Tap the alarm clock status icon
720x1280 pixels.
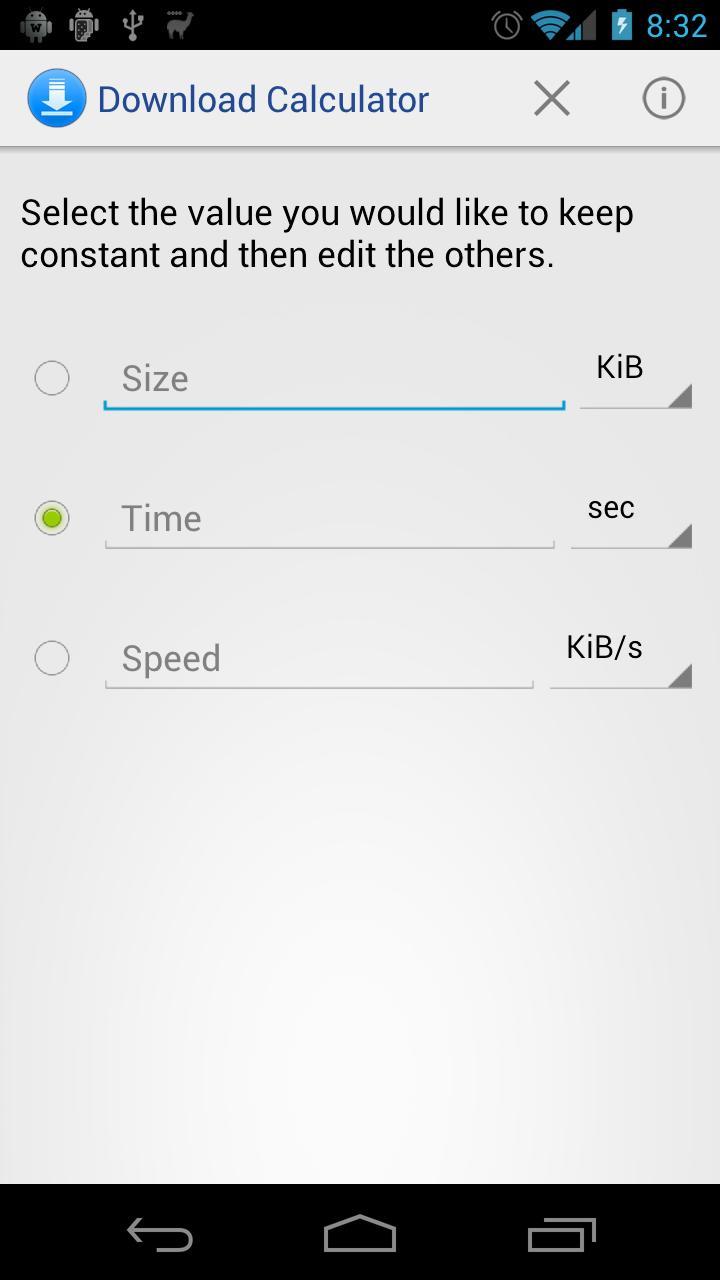[x=507, y=25]
